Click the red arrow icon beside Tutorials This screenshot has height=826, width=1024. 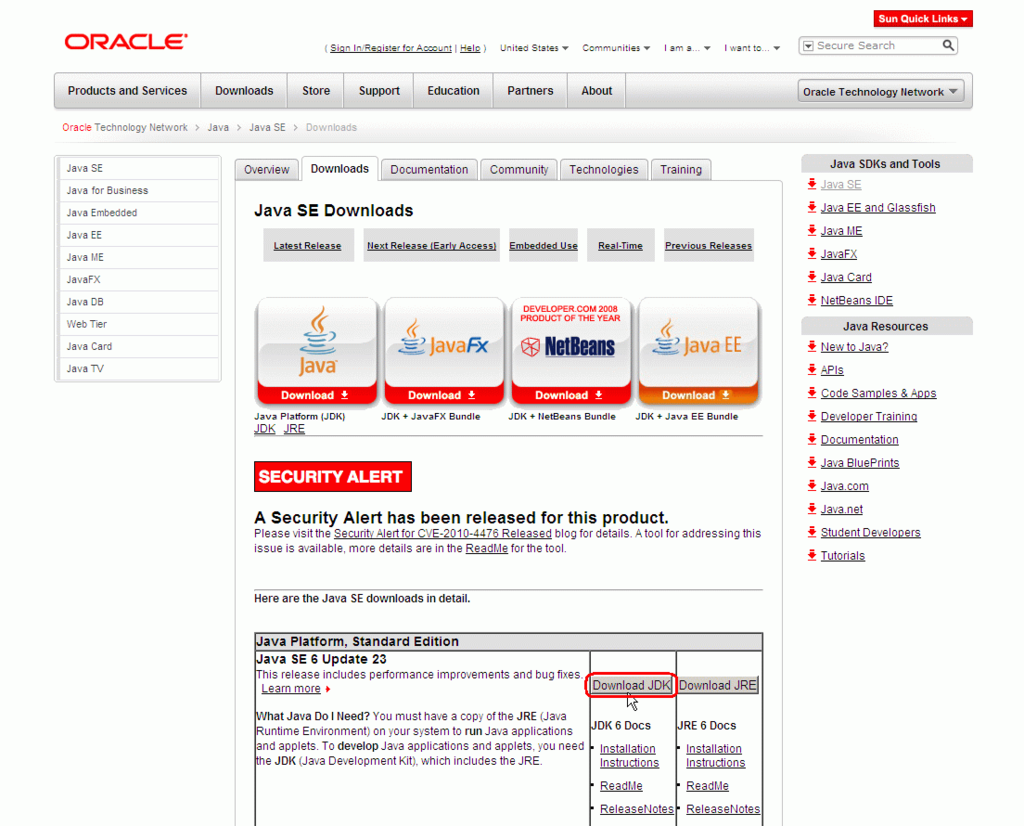click(812, 555)
